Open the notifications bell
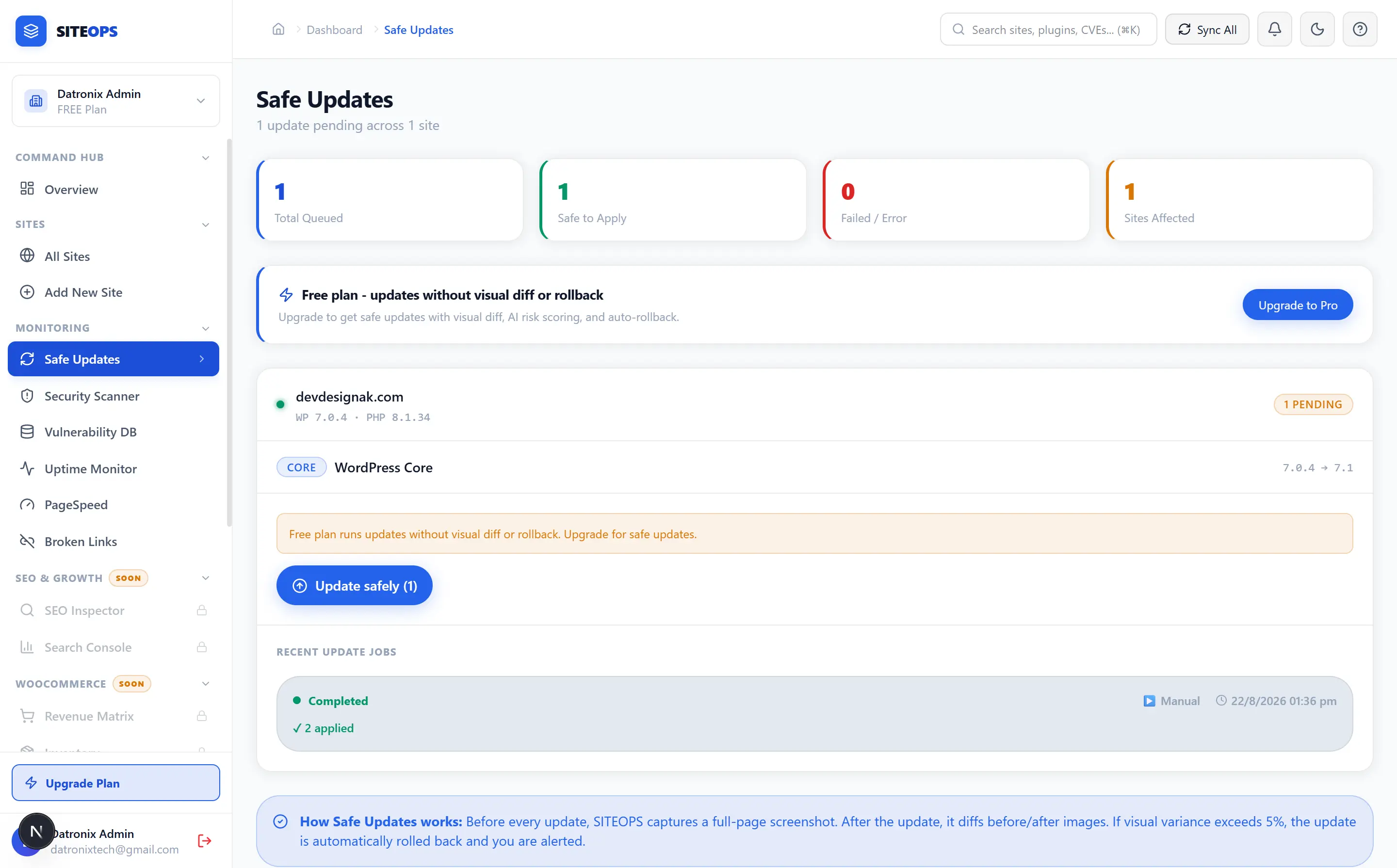The height and width of the screenshot is (868, 1397). pos(1274,29)
